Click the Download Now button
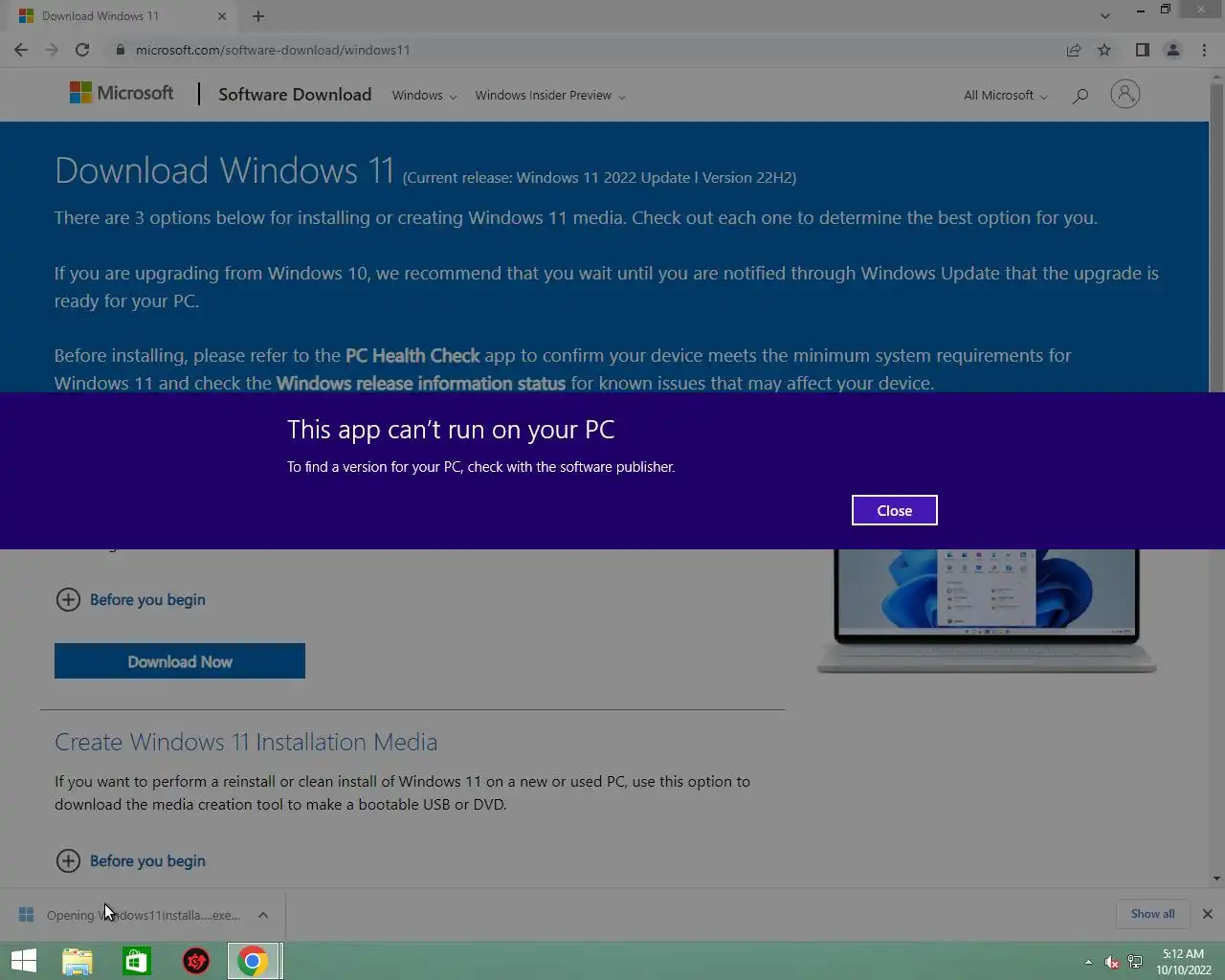The height and width of the screenshot is (980, 1225). coord(180,661)
